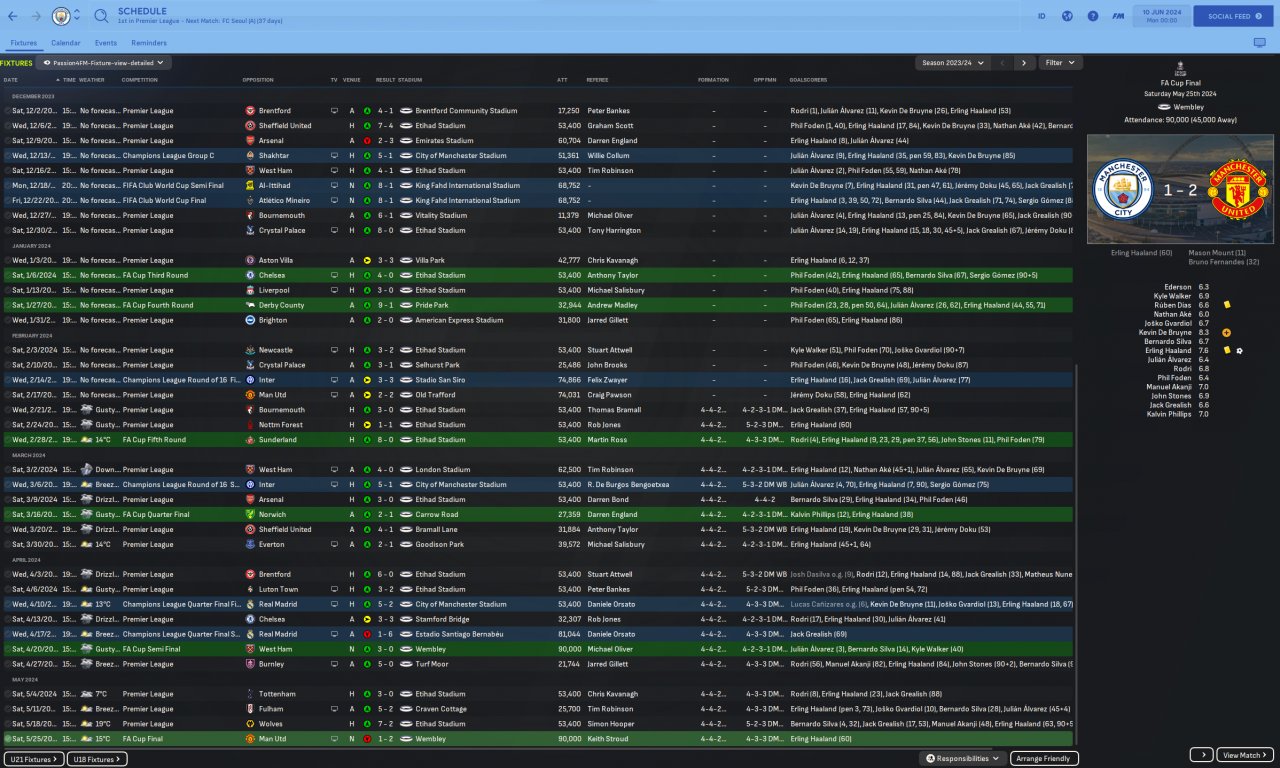Click the goal ball icon beside Erling Haaland's rating
Image resolution: width=1280 pixels, height=768 pixels.
(x=1240, y=351)
